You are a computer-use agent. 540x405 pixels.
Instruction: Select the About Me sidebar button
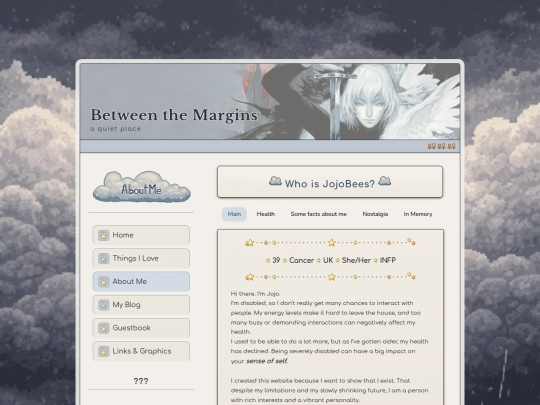coord(141,281)
